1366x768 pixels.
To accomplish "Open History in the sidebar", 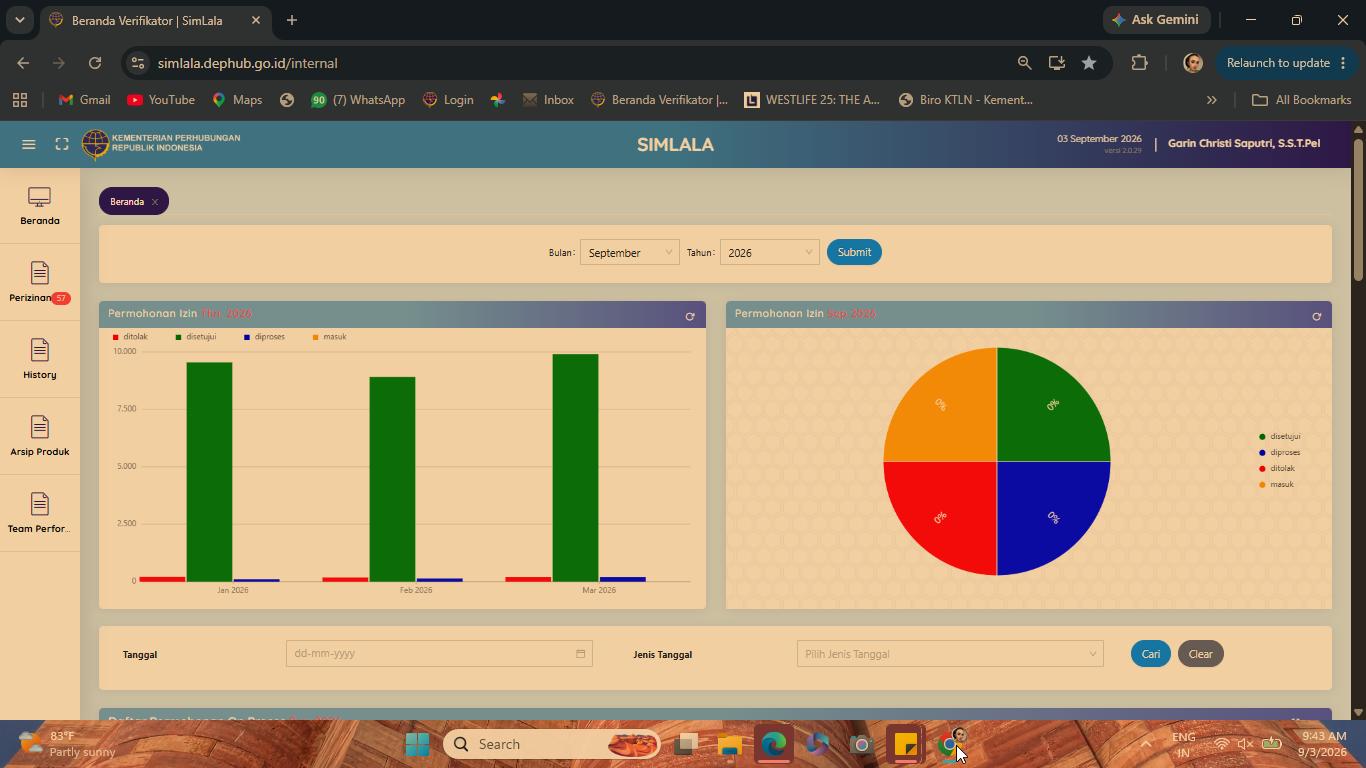I will (x=40, y=360).
